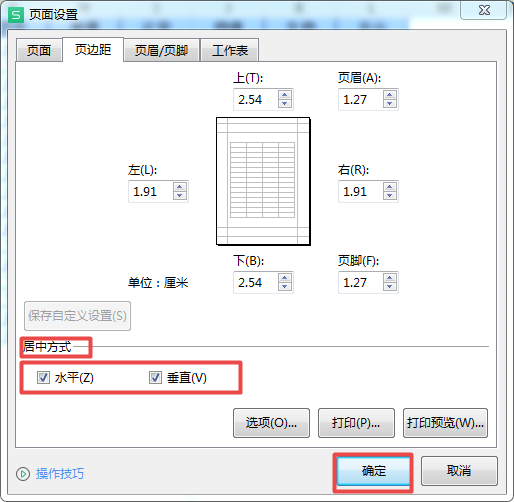Click the WPS spreadsheet icon in title bar
Image resolution: width=514 pixels, height=502 pixels.
[x=16, y=15]
